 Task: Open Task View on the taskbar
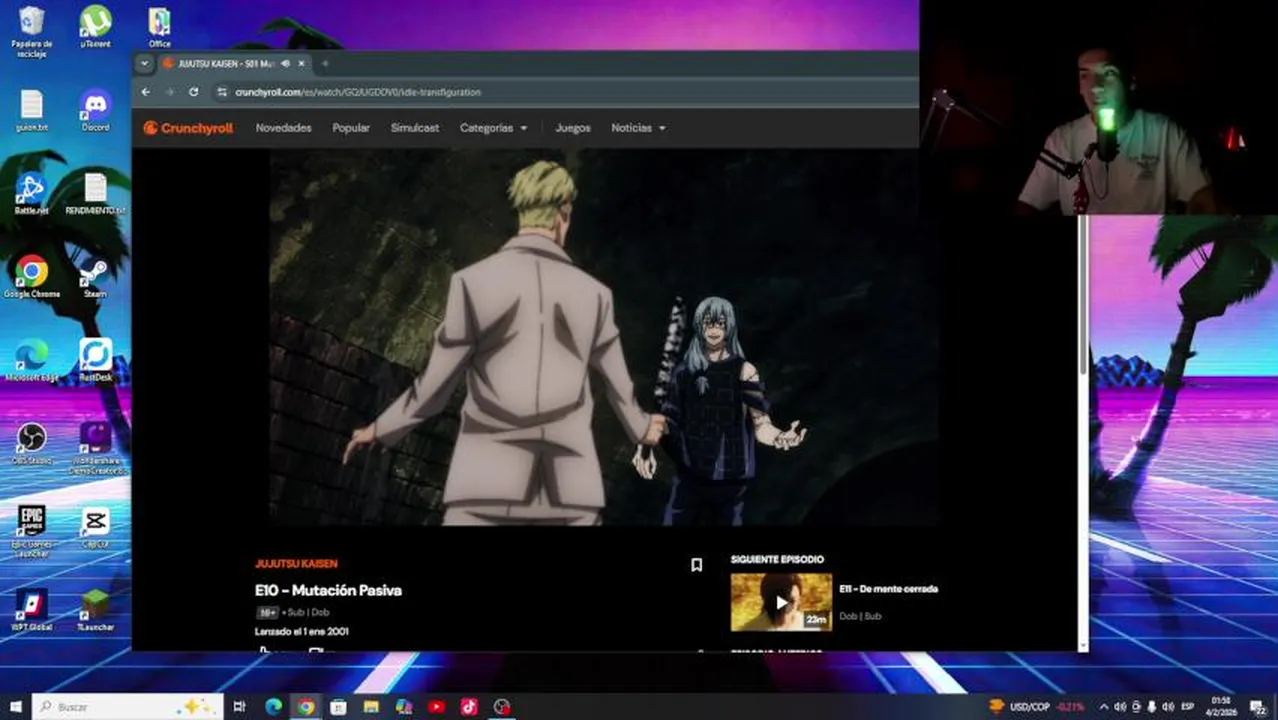coord(240,707)
